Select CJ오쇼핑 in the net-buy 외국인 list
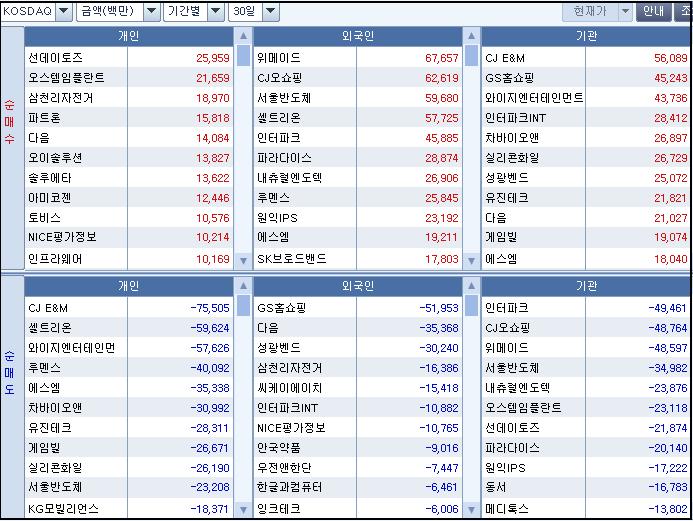The height and width of the screenshot is (521, 693). [280, 78]
